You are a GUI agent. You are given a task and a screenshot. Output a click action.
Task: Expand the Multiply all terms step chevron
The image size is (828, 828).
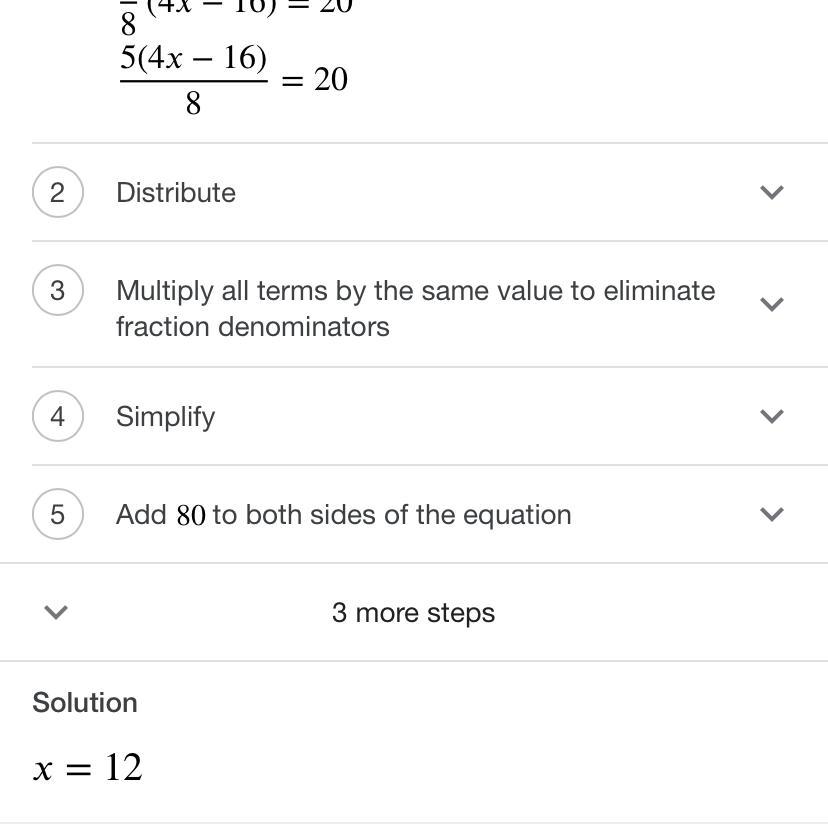click(x=771, y=304)
